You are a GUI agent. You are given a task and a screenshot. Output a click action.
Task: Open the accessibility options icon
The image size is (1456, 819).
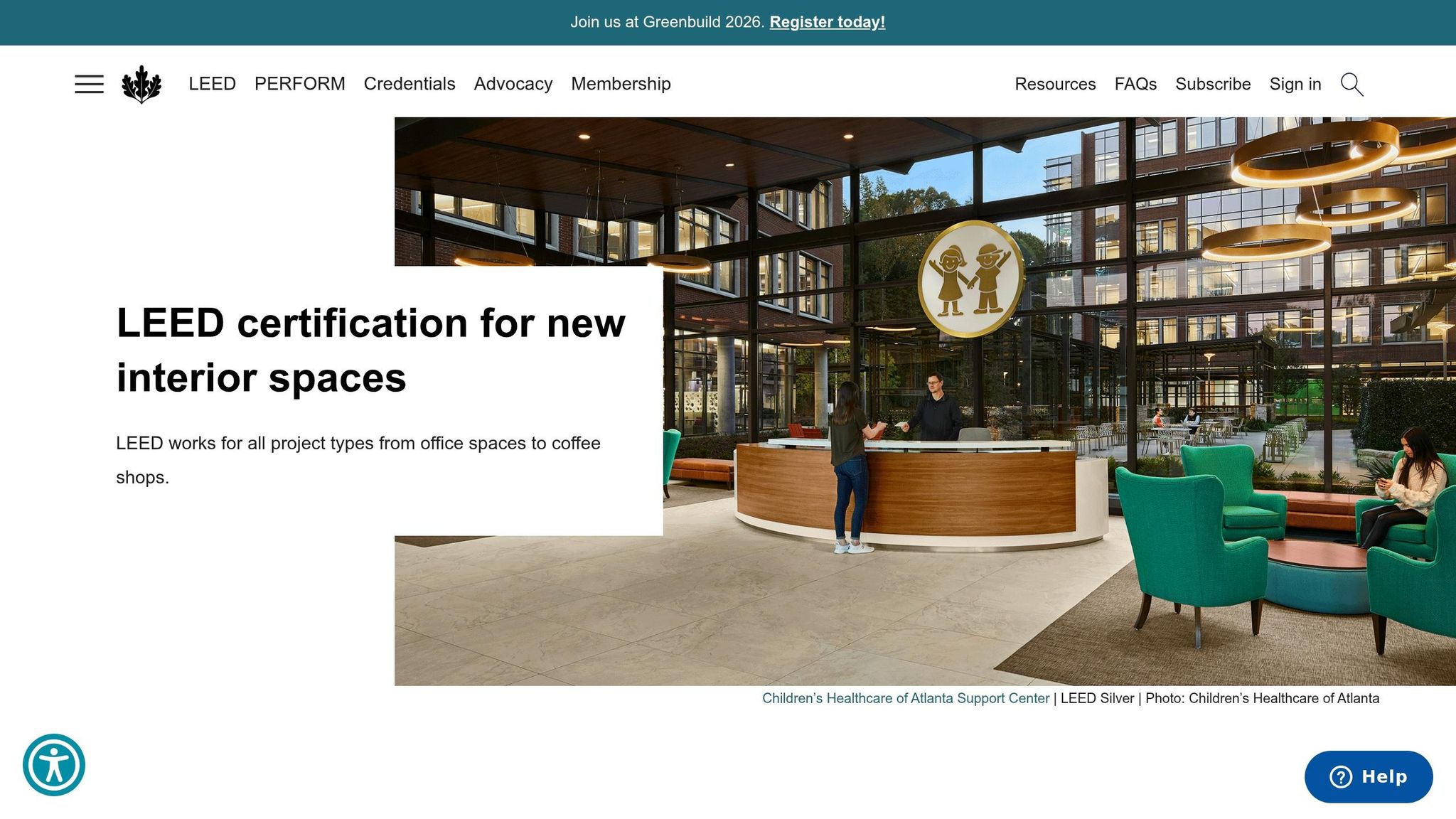(x=54, y=765)
